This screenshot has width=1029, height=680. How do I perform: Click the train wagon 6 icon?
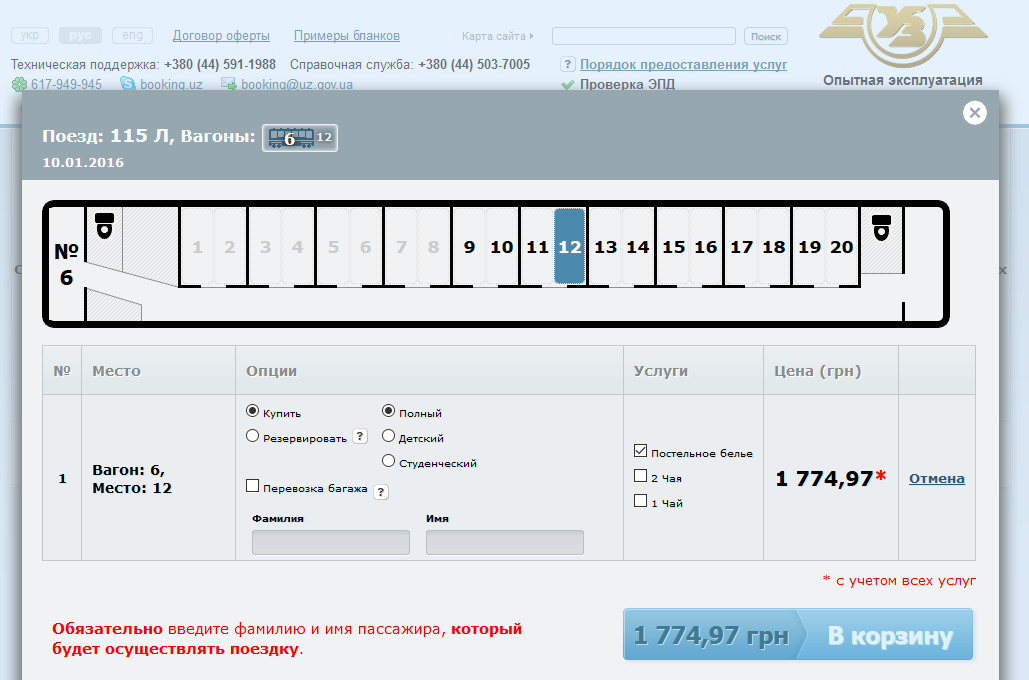[291, 138]
